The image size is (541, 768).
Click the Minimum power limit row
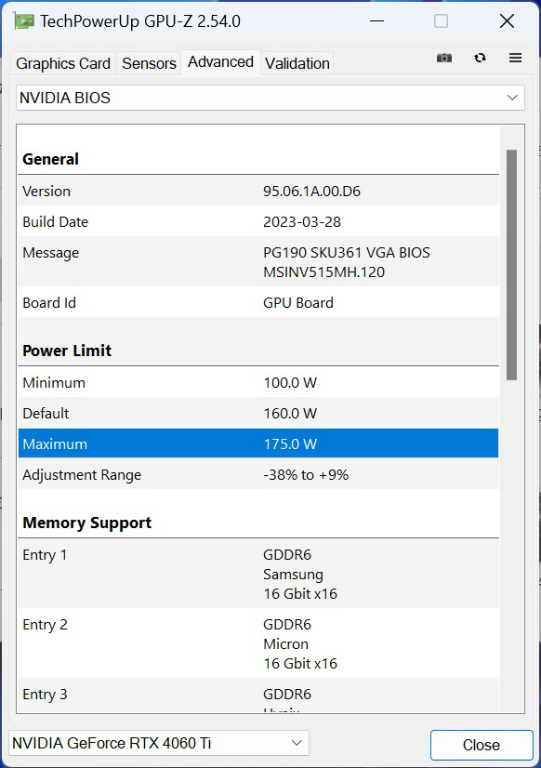(258, 382)
